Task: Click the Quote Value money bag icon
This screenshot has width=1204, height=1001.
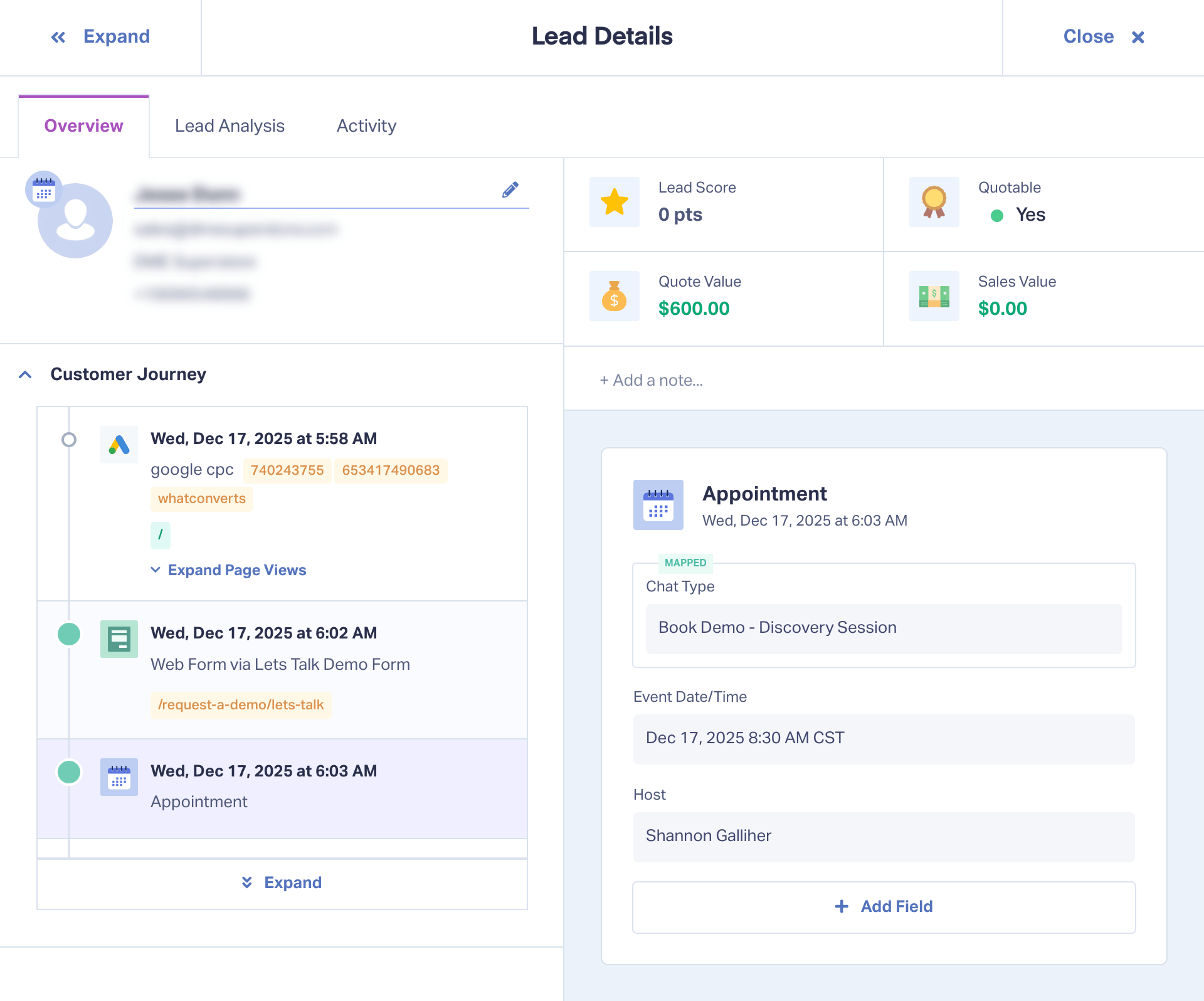Action: point(614,296)
